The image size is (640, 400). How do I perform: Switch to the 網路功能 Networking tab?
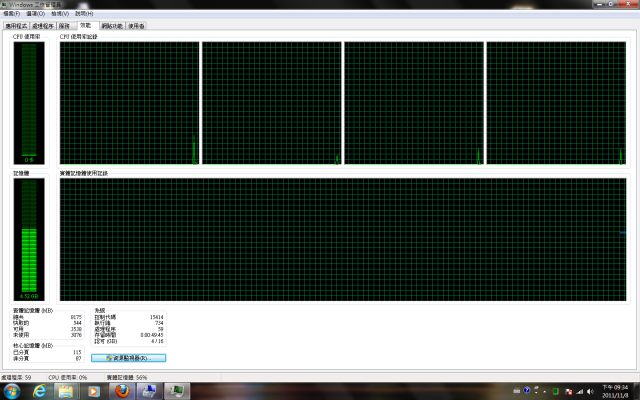pyautogui.click(x=112, y=26)
